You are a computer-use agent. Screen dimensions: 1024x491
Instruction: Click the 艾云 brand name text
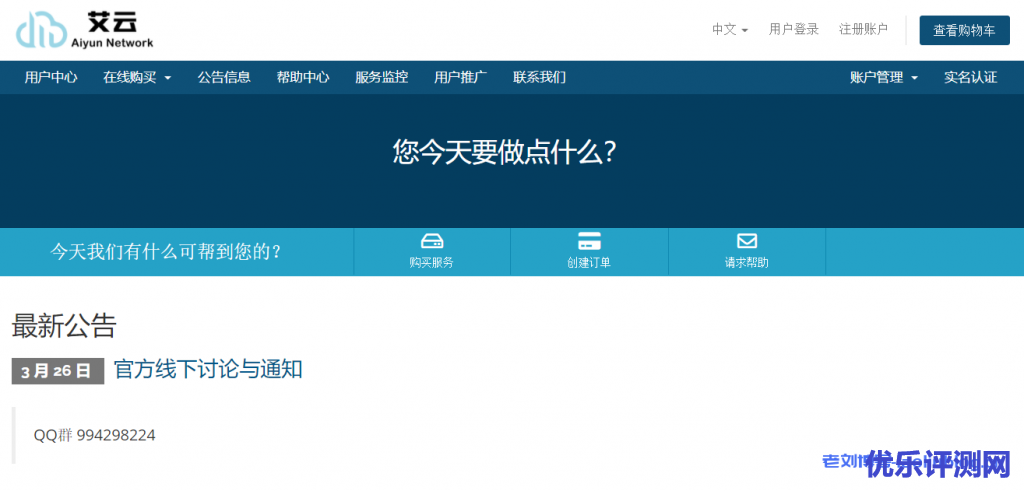106,19
